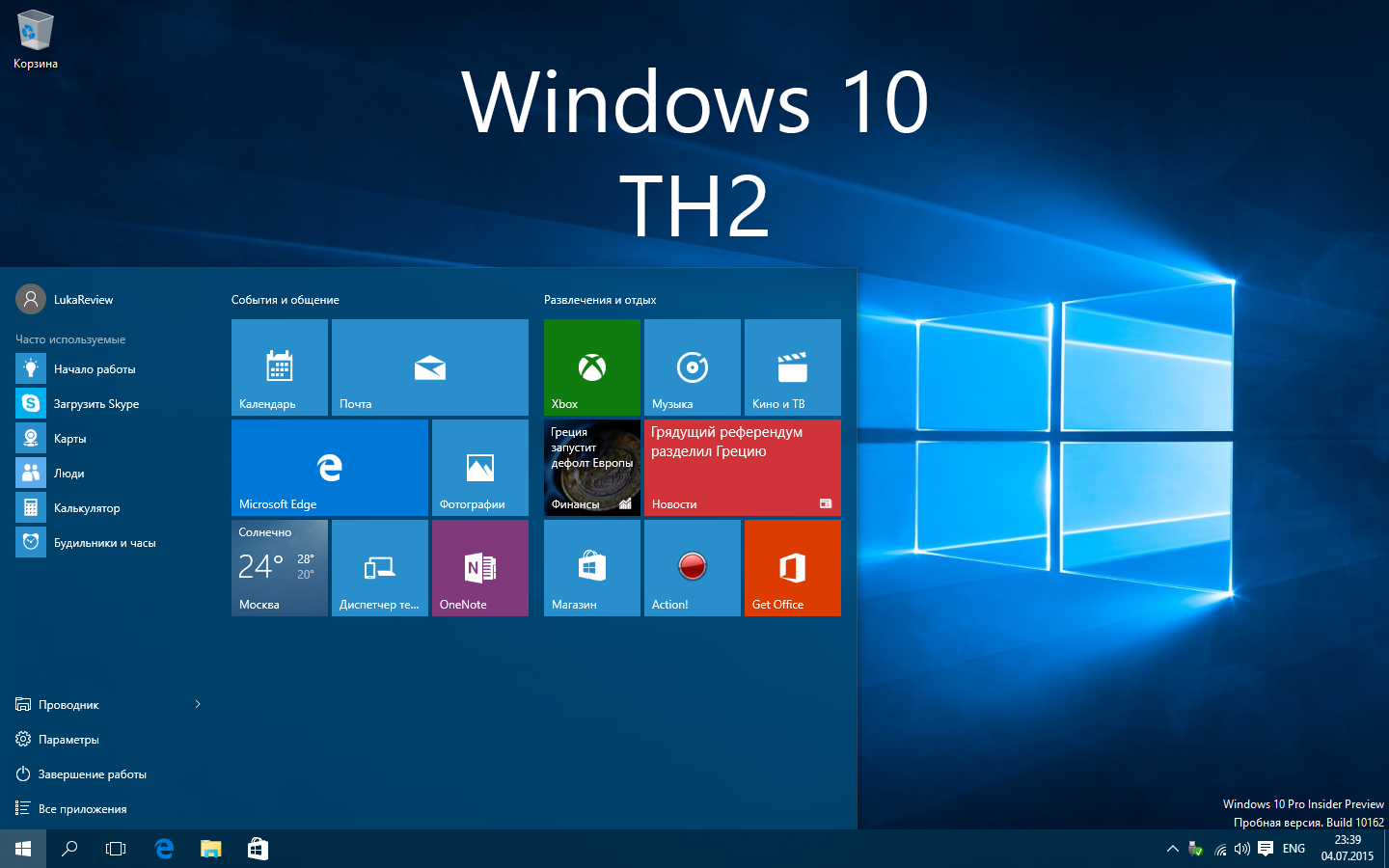Open the Moscow weather tile
The height and width of the screenshot is (868, 1389).
[x=280, y=568]
